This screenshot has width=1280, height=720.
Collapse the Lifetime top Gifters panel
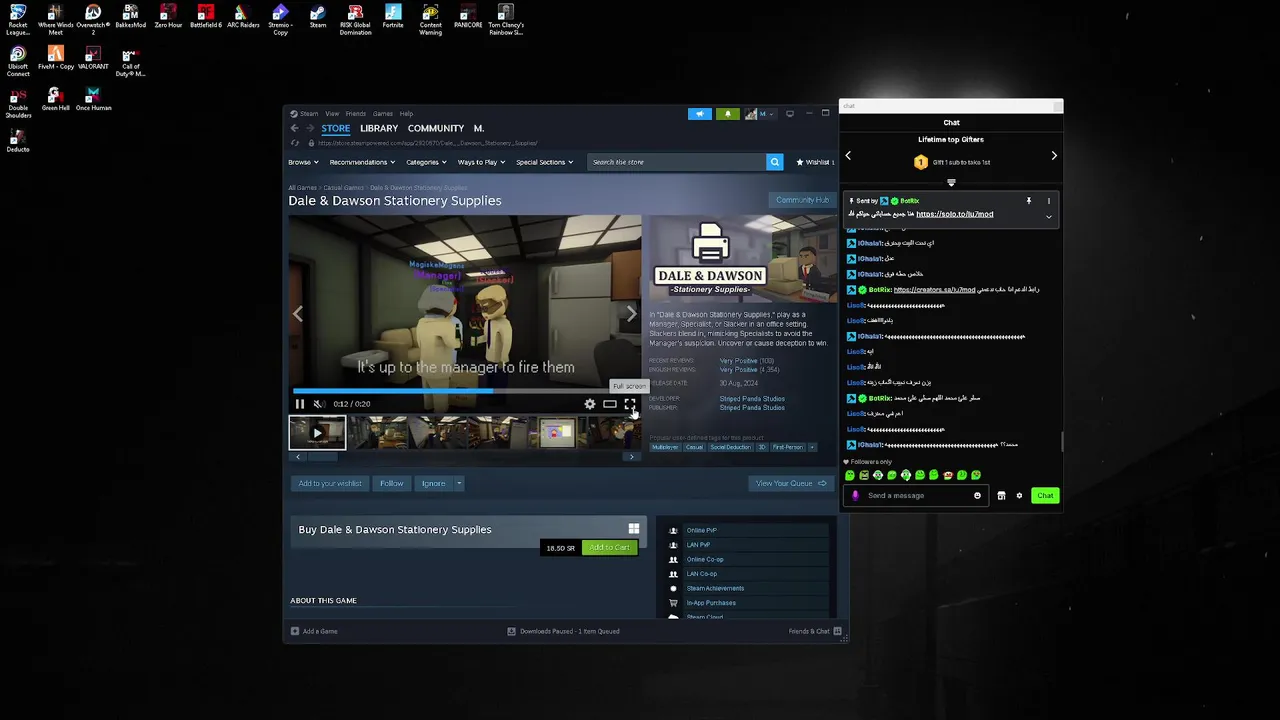click(951, 183)
